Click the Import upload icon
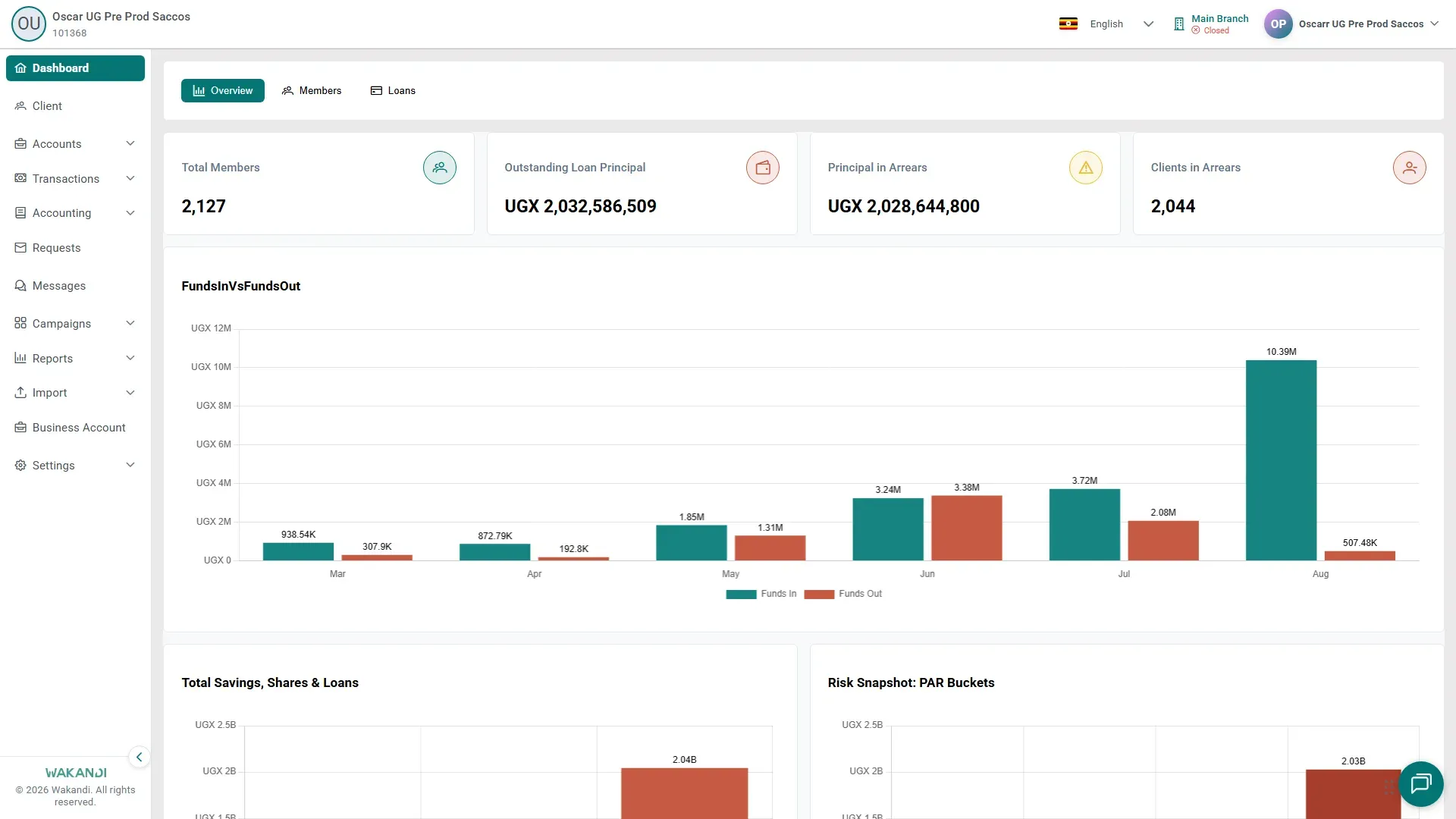Viewport: 1456px width, 819px height. click(20, 393)
